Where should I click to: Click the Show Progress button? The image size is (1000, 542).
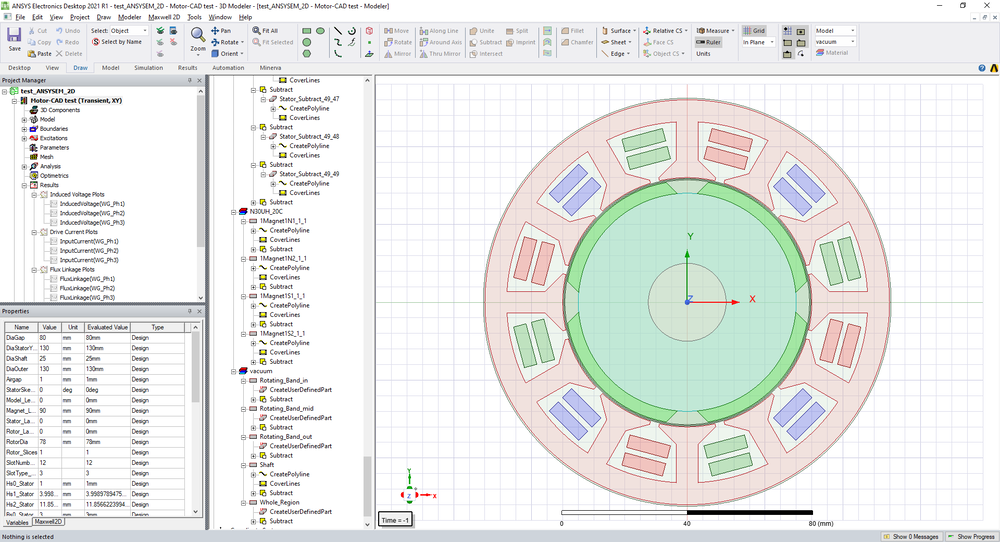click(971, 536)
